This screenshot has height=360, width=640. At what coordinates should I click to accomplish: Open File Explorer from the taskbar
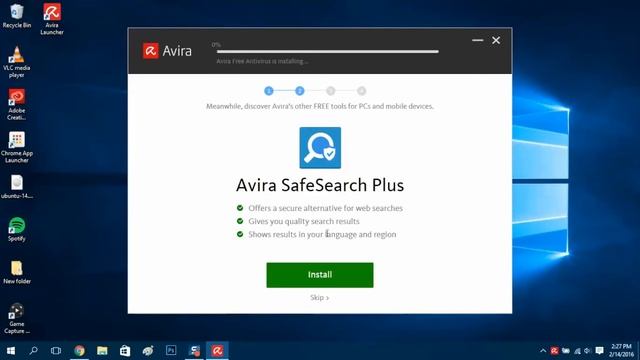pos(102,351)
